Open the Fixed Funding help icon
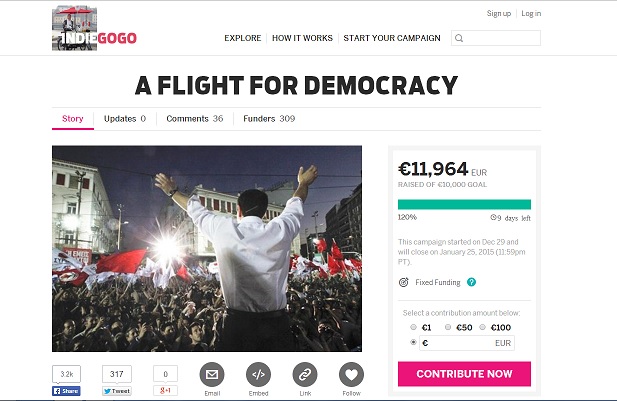This screenshot has width=617, height=401. (471, 282)
